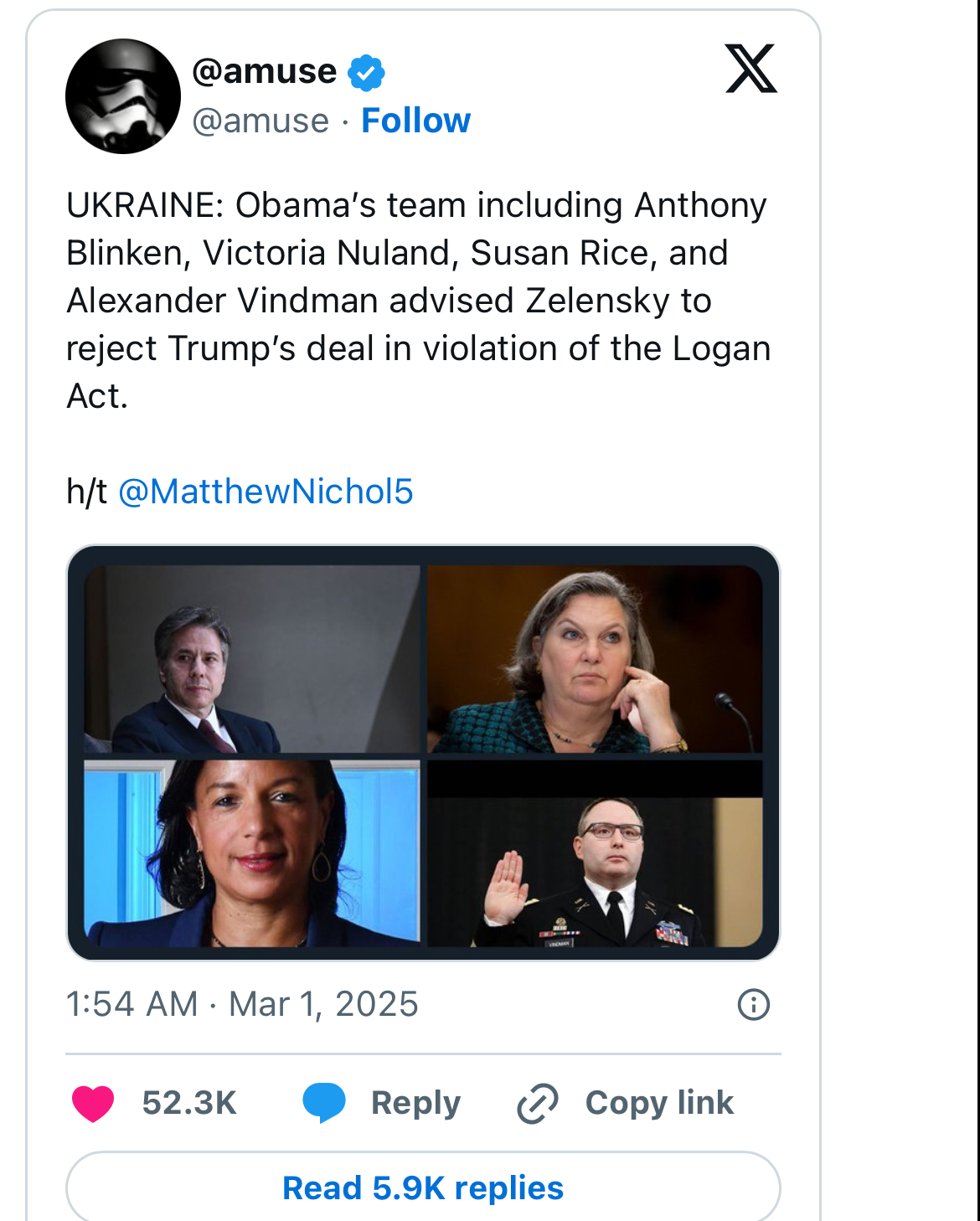Screen dimensions: 980x1221
Task: Open the stormtrooper profile avatar
Action: point(123,96)
